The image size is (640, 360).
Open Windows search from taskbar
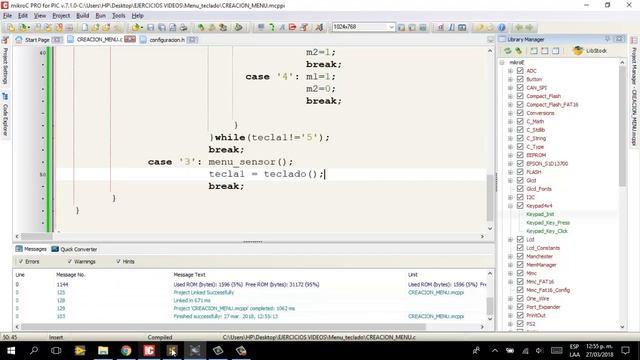[x=34, y=350]
